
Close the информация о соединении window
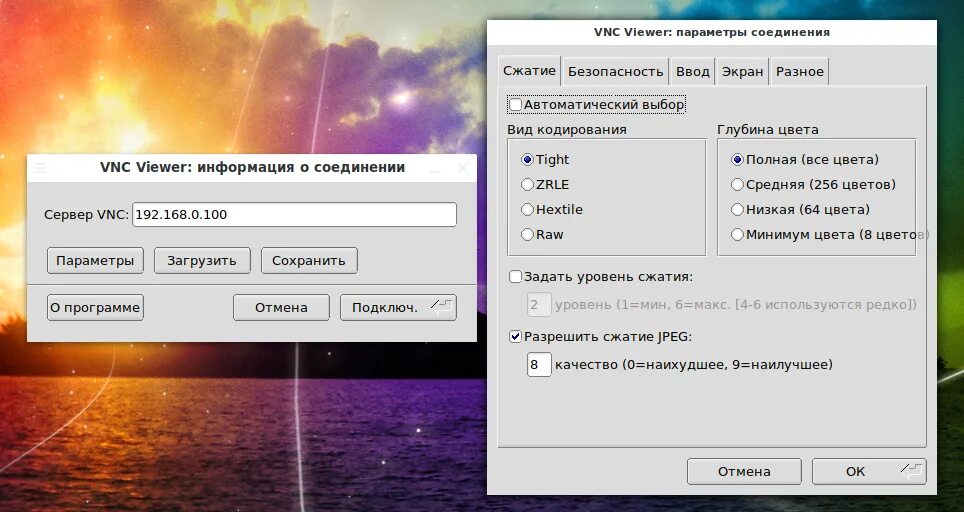point(464,168)
